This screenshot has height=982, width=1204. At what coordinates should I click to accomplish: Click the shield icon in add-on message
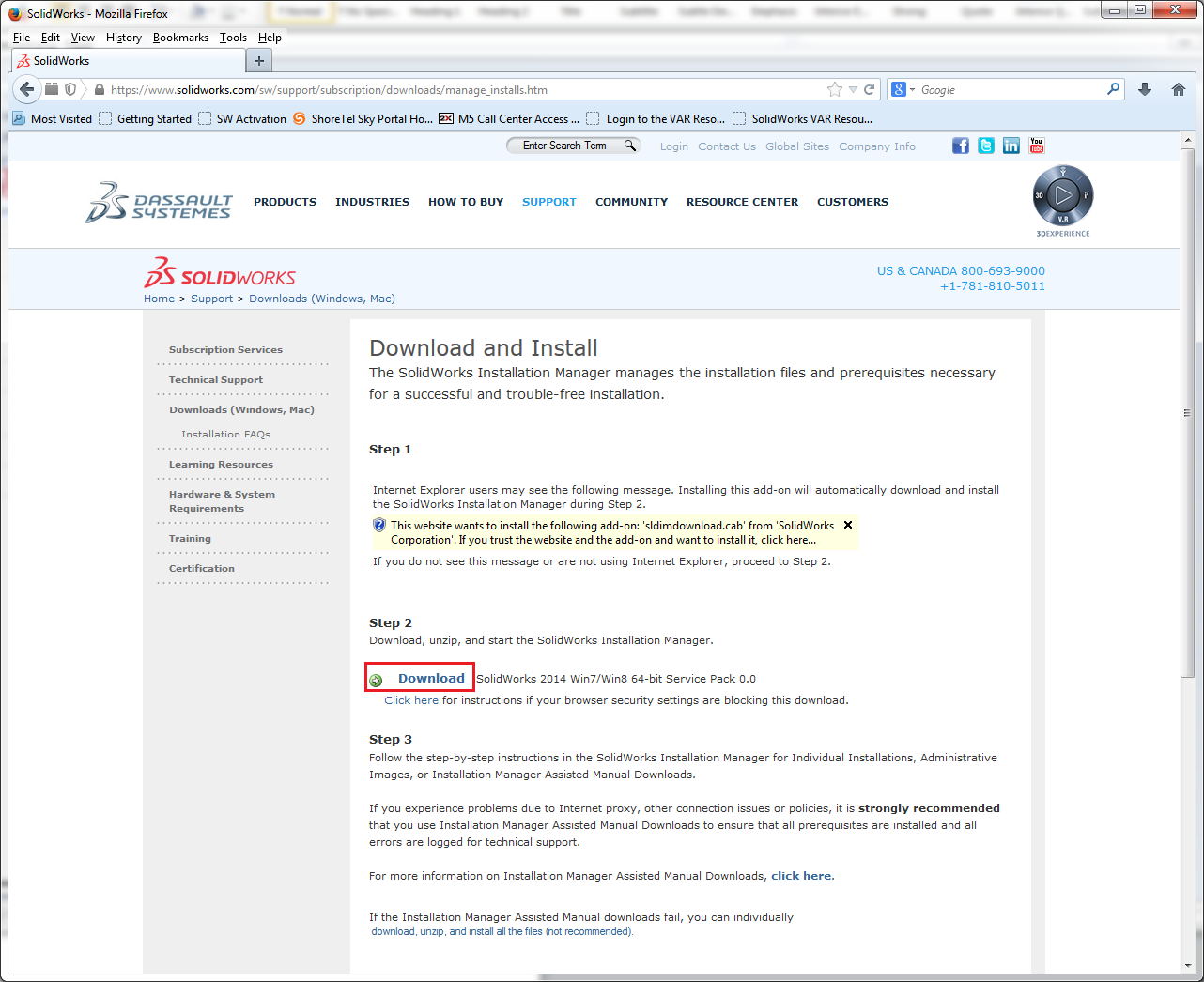coord(379,525)
